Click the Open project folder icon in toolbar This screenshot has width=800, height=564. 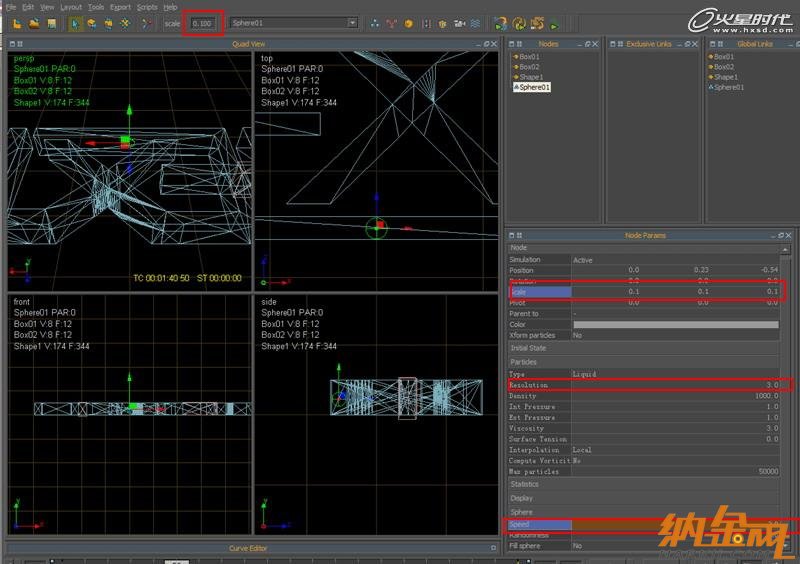34,22
